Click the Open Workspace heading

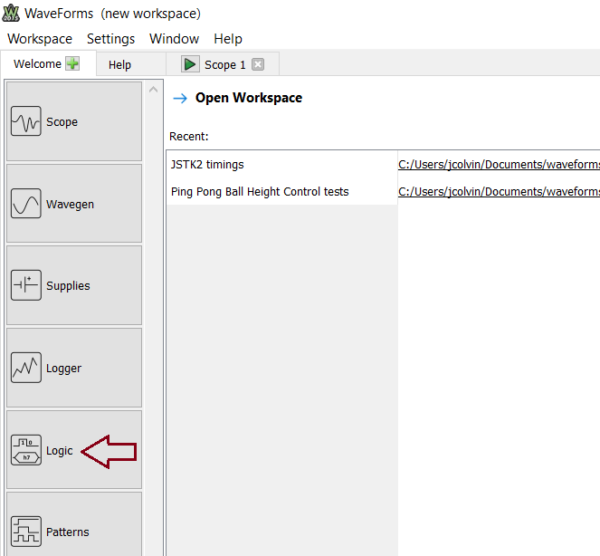click(x=249, y=98)
